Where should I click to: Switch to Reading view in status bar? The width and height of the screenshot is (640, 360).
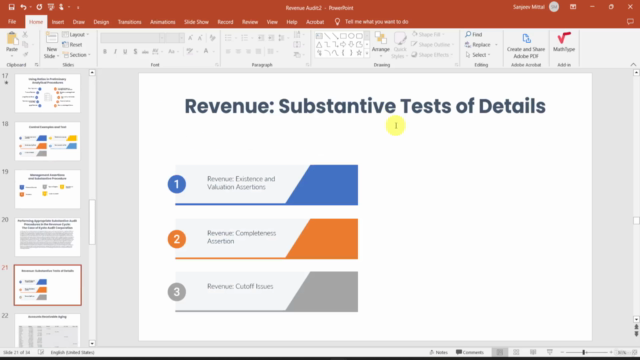pos(533,352)
